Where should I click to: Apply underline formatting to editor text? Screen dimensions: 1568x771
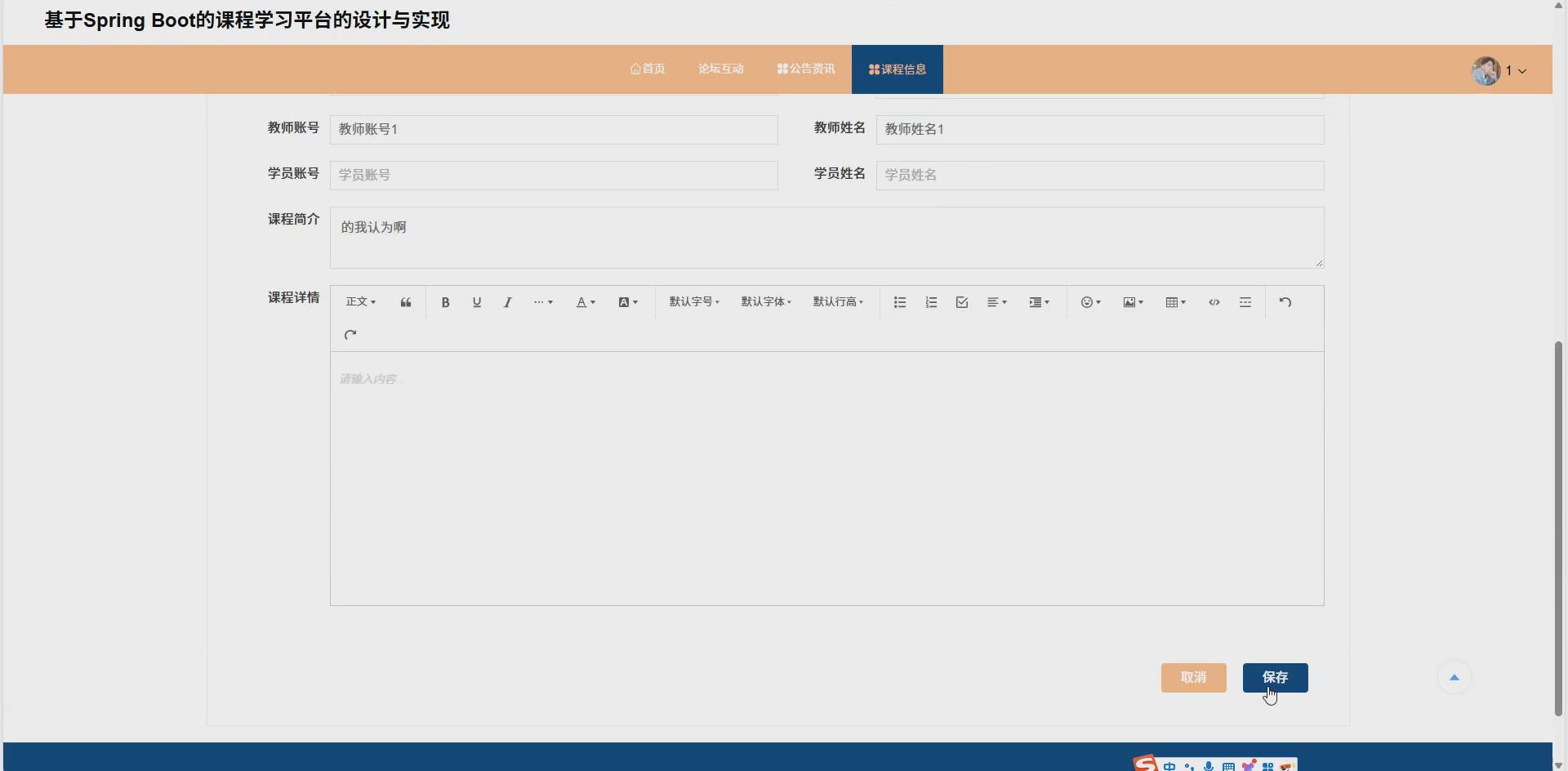pos(477,302)
